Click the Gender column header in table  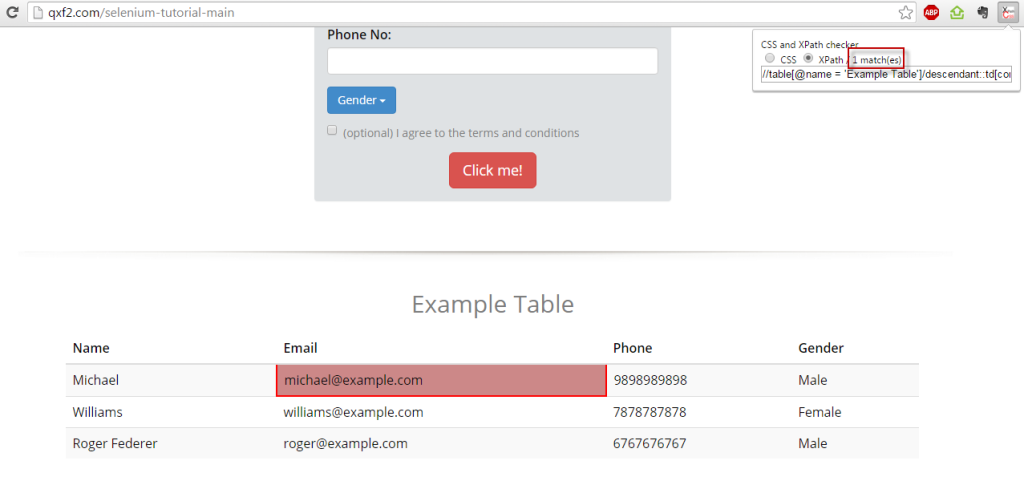point(820,348)
